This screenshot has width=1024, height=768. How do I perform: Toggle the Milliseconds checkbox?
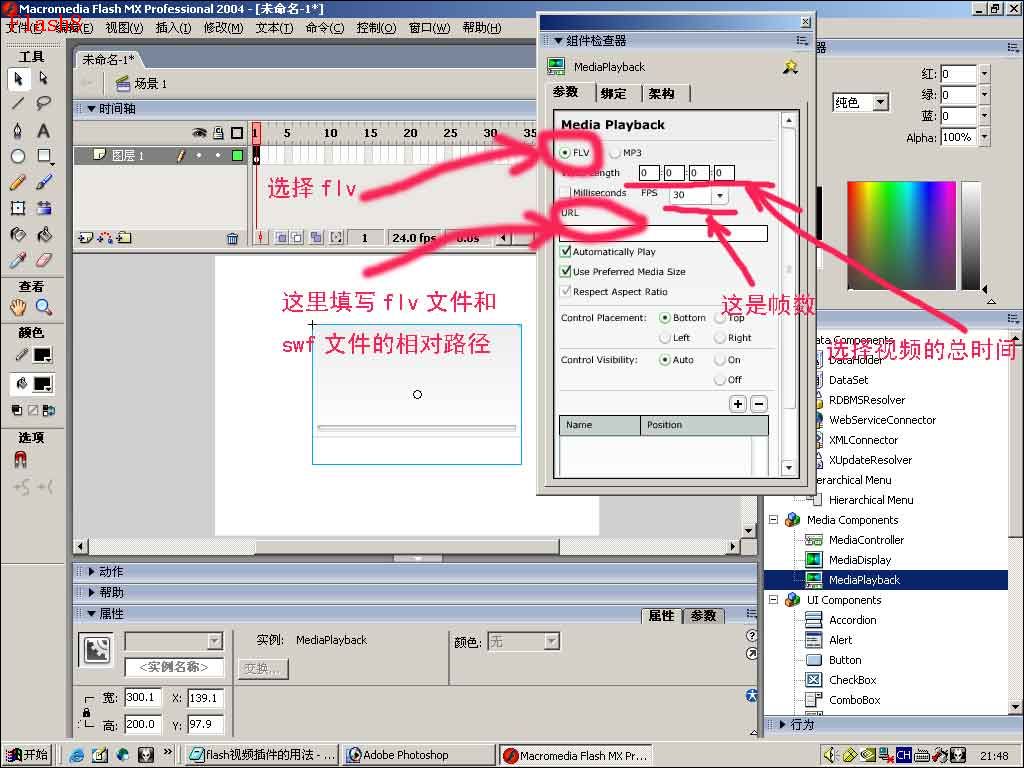point(566,193)
